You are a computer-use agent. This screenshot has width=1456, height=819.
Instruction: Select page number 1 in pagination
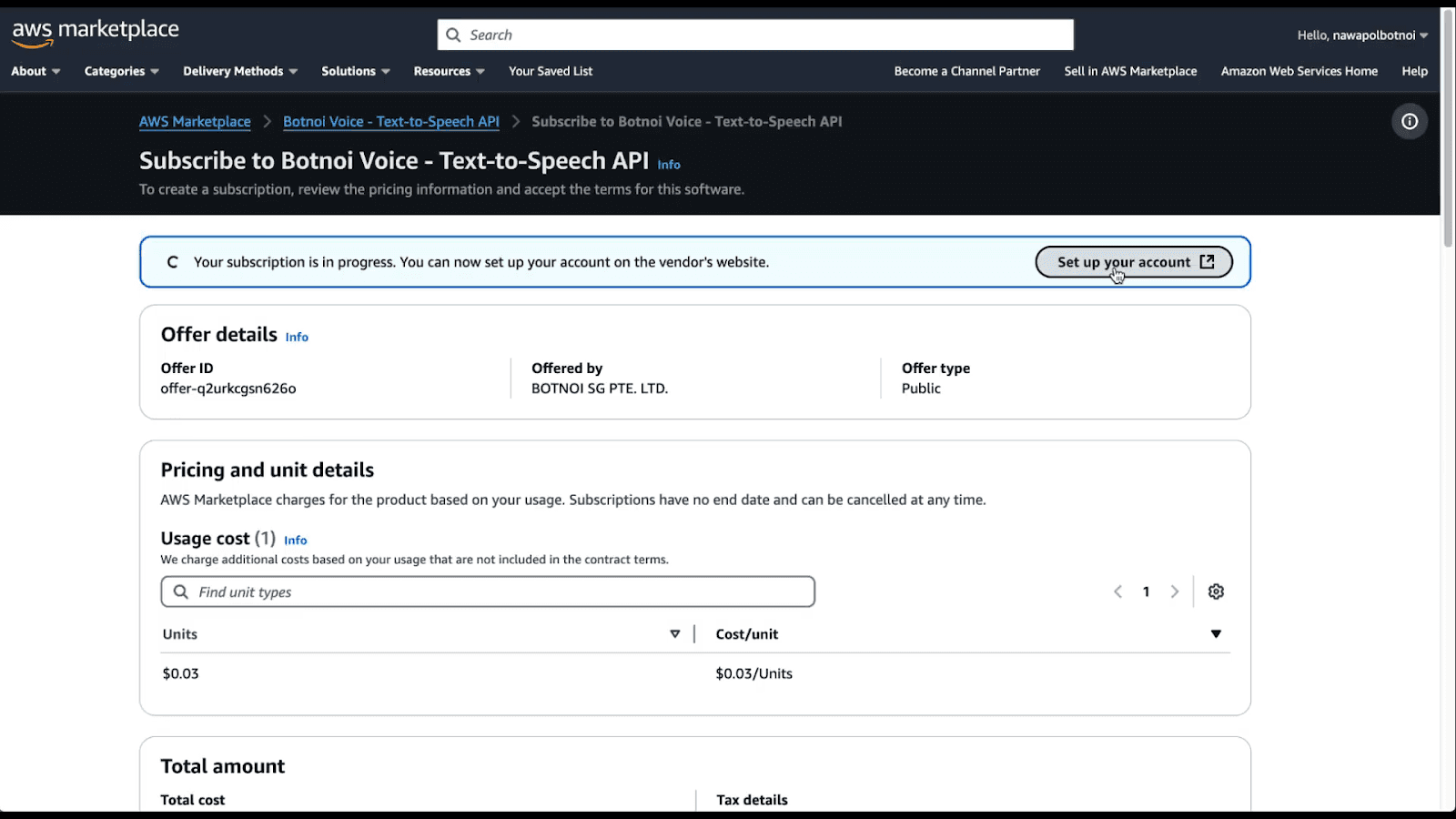click(x=1146, y=591)
